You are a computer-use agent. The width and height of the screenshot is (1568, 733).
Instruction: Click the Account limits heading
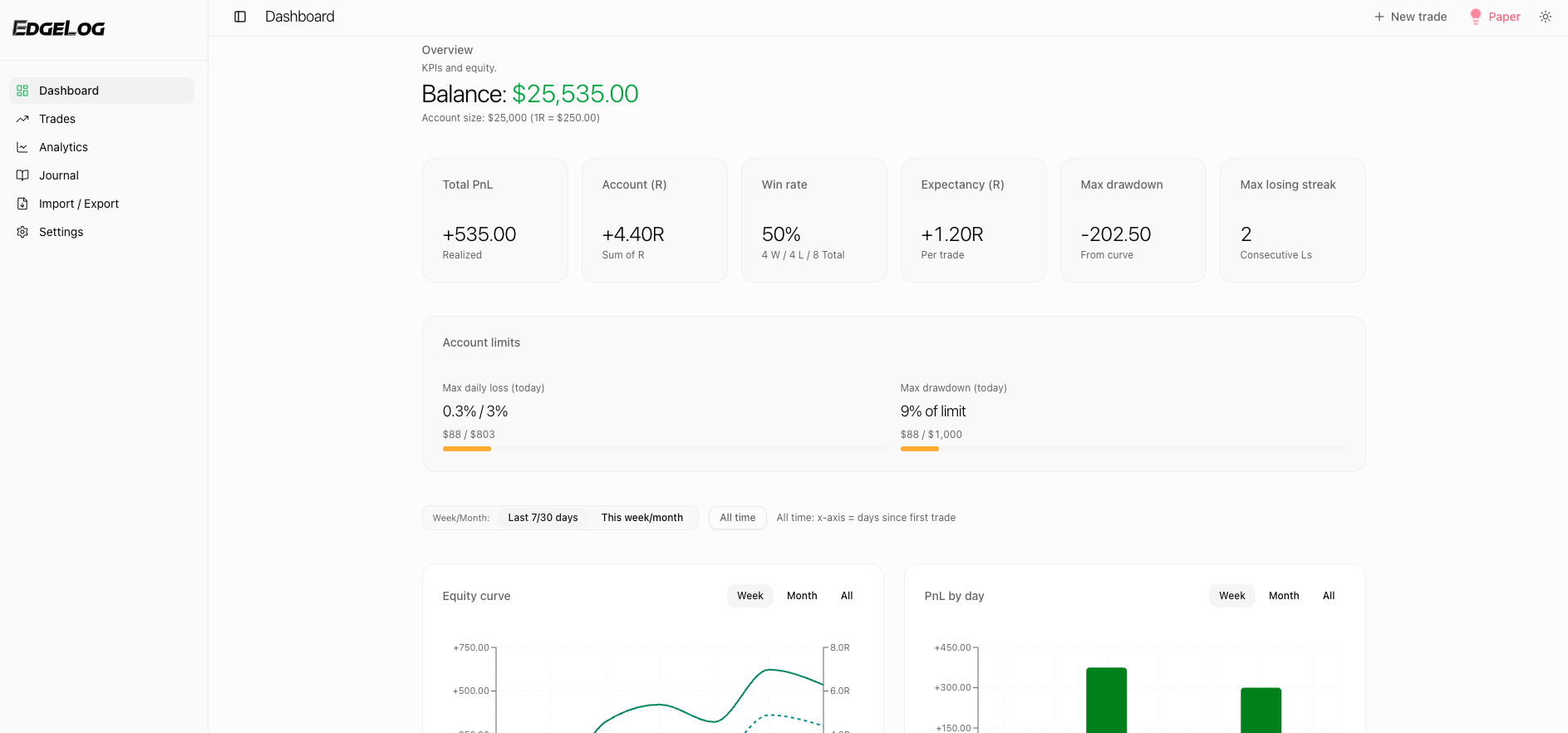coord(481,342)
